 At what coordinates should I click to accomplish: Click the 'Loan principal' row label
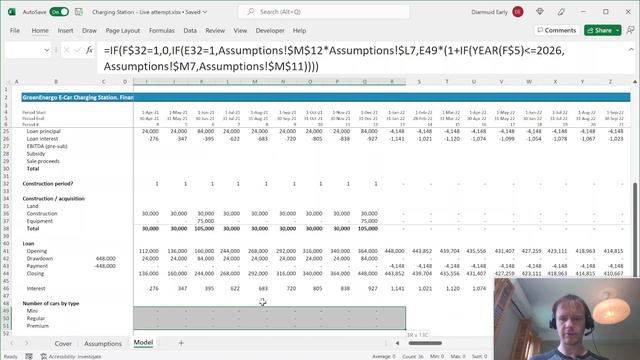point(43,131)
